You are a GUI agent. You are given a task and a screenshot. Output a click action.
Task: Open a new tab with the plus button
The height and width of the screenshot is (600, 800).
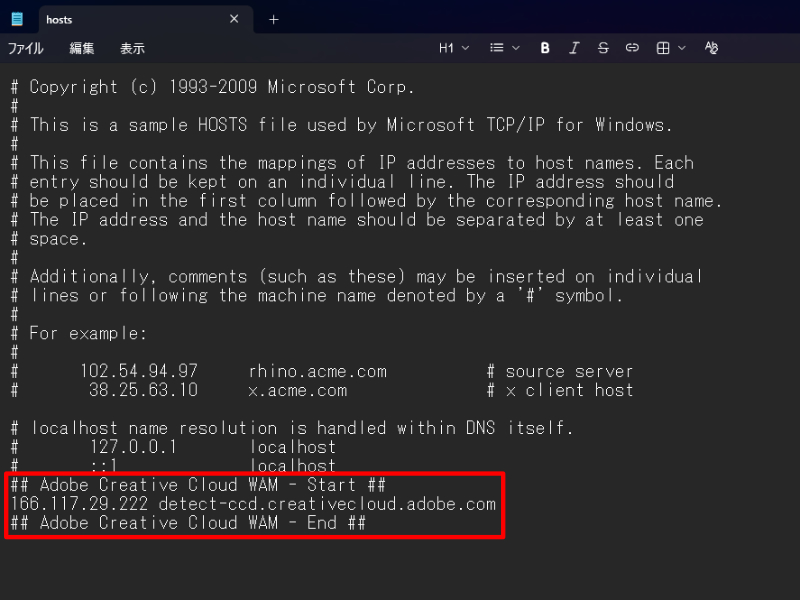click(275, 17)
